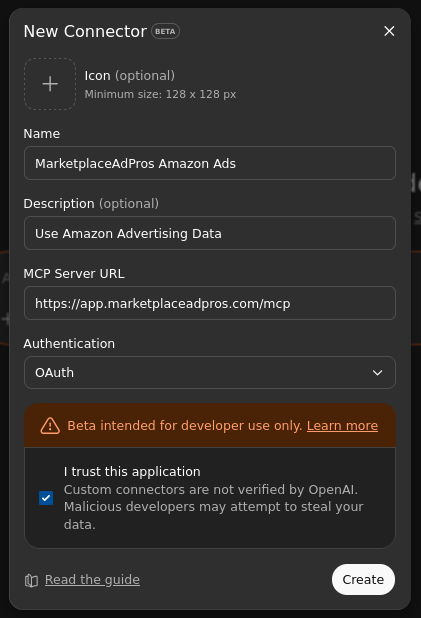Click the MCP Server URL field

pyautogui.click(x=210, y=303)
